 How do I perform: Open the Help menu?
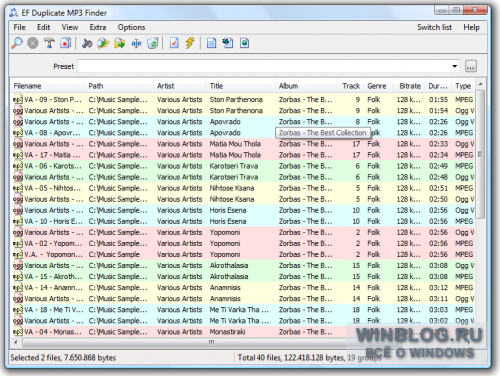tap(471, 27)
